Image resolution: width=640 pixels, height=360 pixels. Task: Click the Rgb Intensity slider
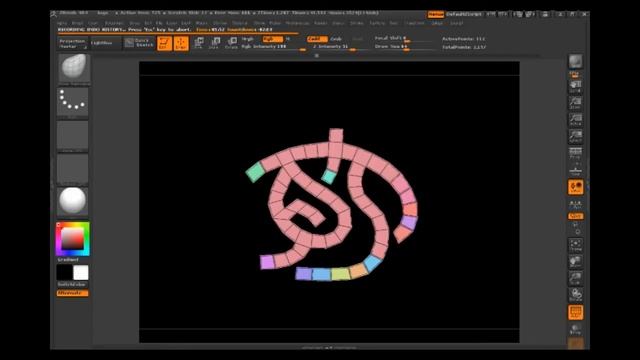coord(273,47)
